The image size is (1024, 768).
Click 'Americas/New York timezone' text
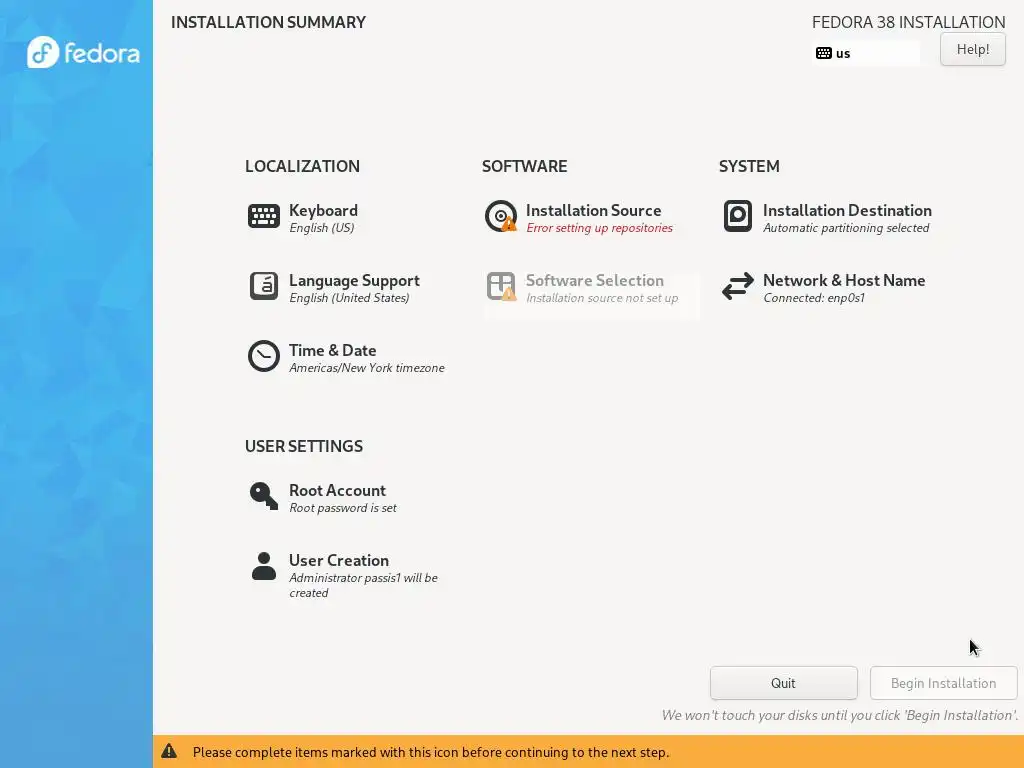pyautogui.click(x=366, y=368)
